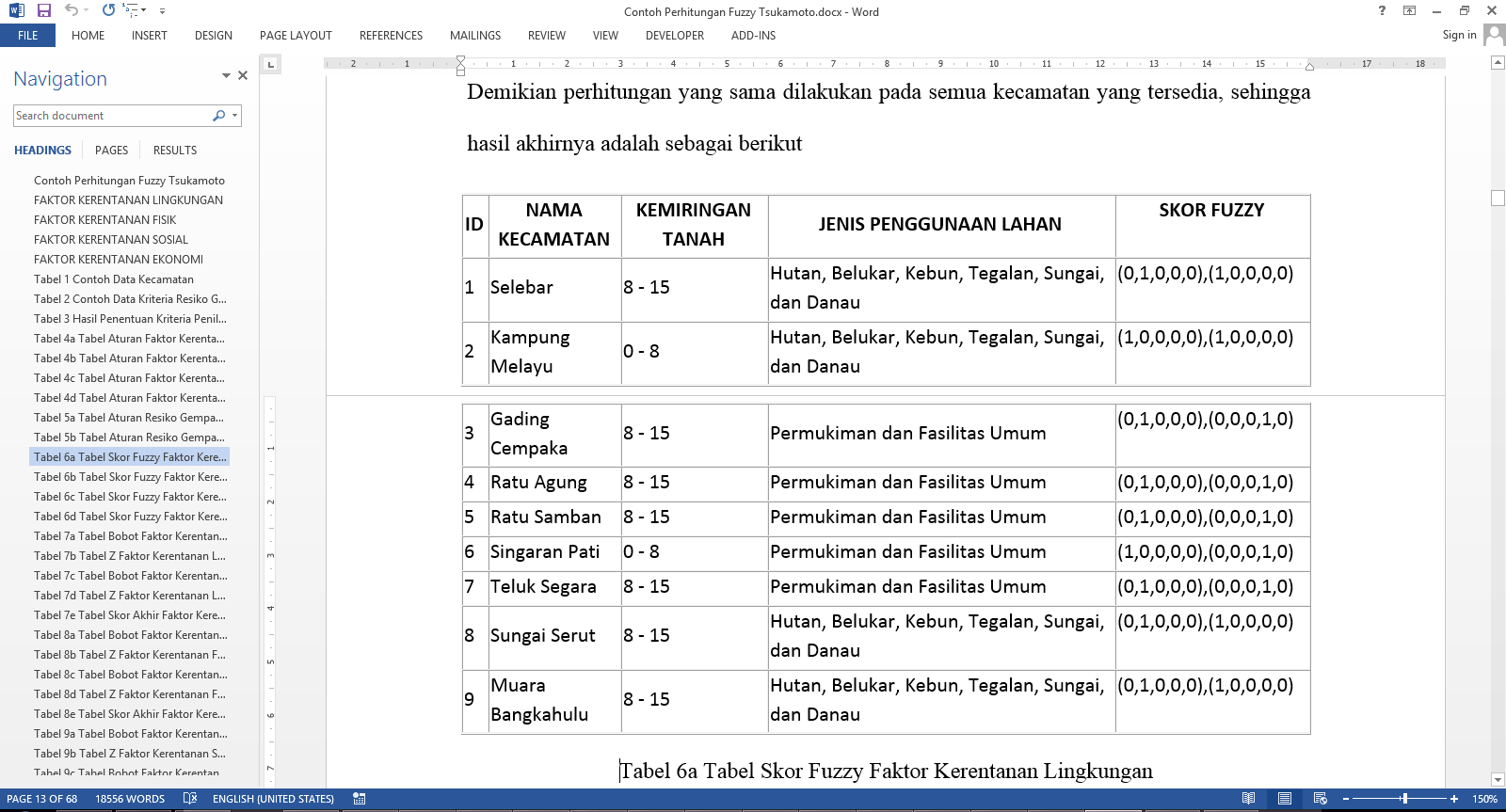Open Word Help question mark icon
Viewport: 1506px width, 812px height.
(x=1382, y=10)
